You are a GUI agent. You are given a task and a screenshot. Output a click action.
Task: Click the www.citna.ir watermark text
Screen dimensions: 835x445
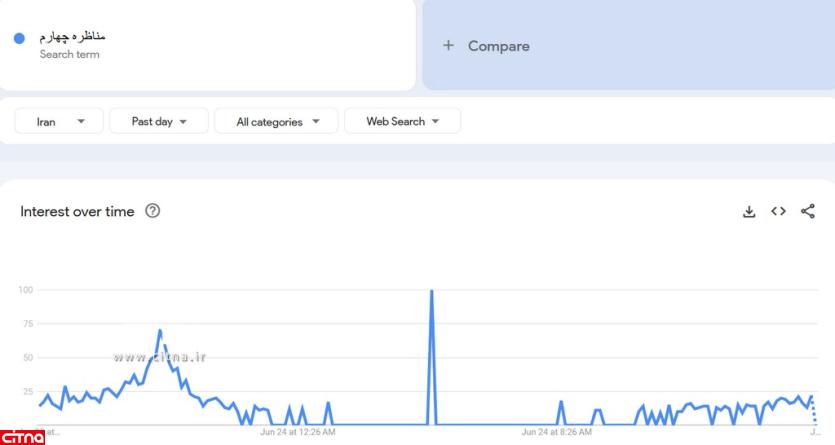click(160, 356)
